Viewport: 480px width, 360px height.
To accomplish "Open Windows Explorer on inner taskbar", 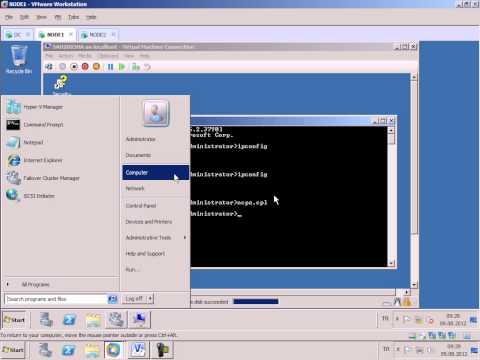I will tap(93, 320).
